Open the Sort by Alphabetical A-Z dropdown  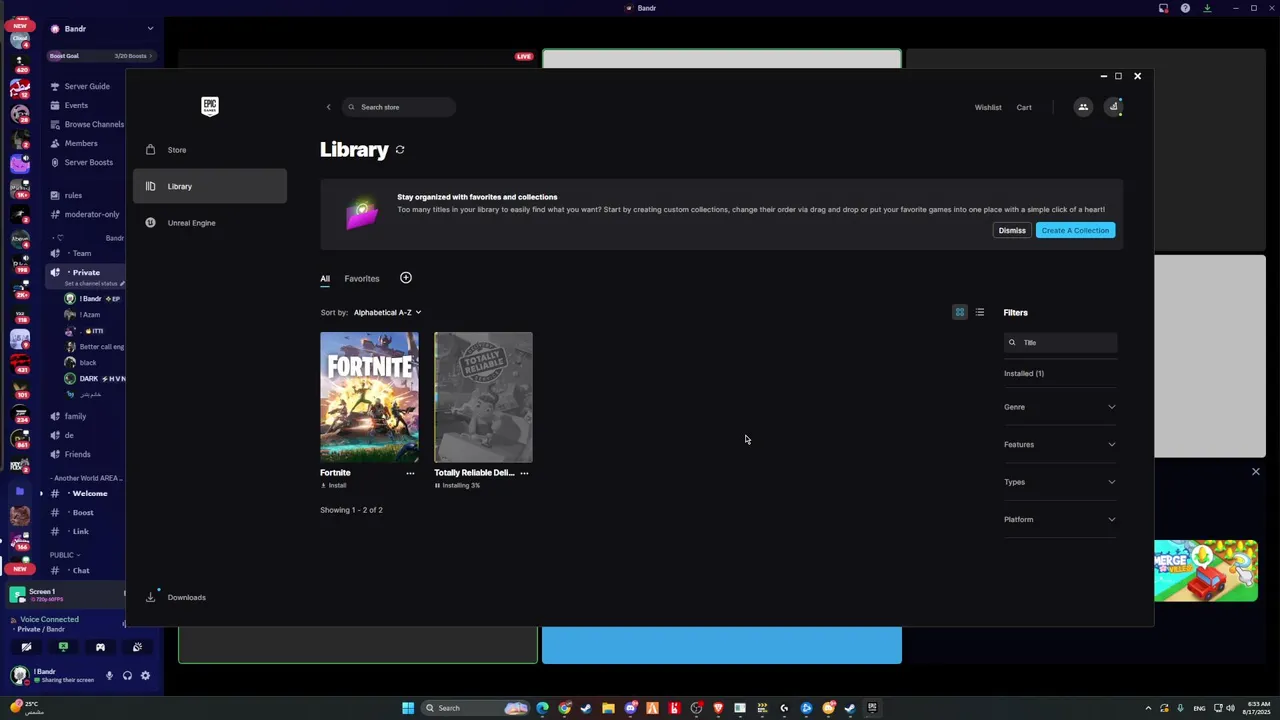(387, 313)
